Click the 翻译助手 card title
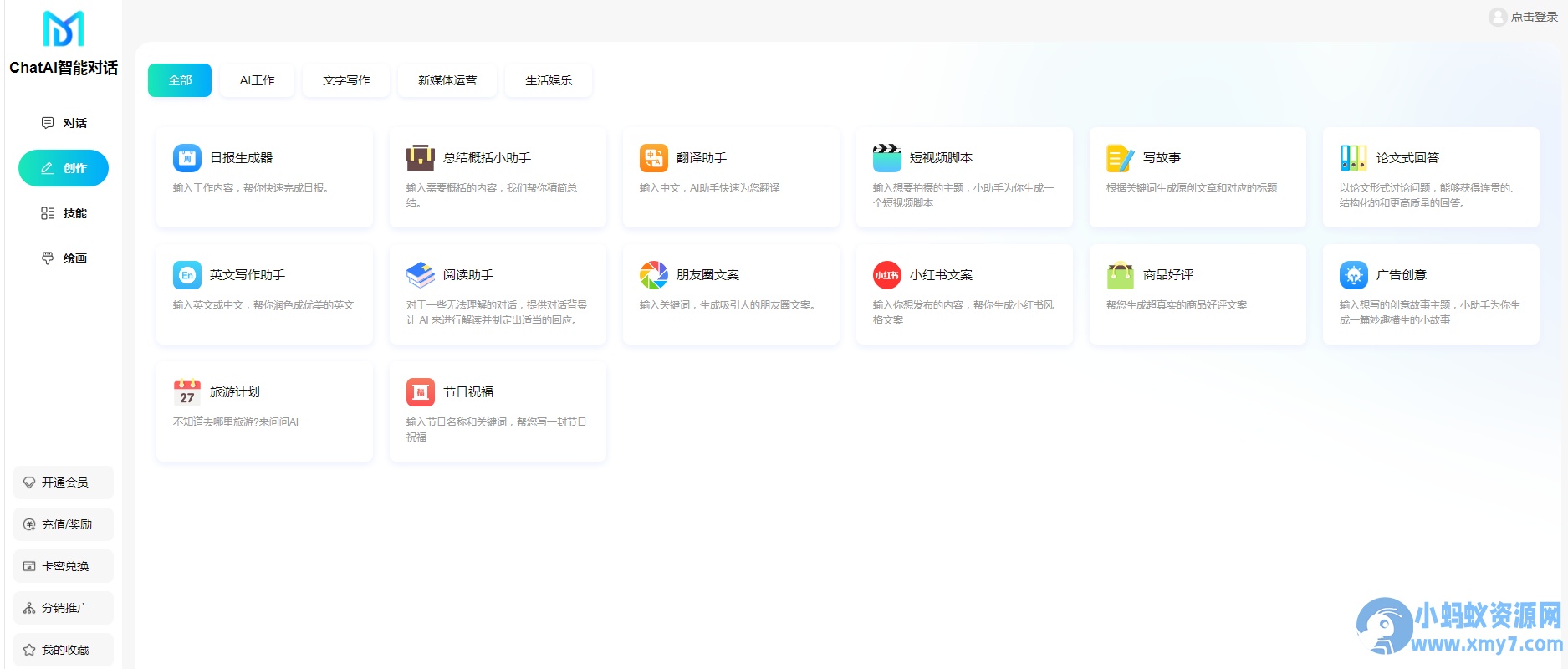1568x669 pixels. coord(702,157)
